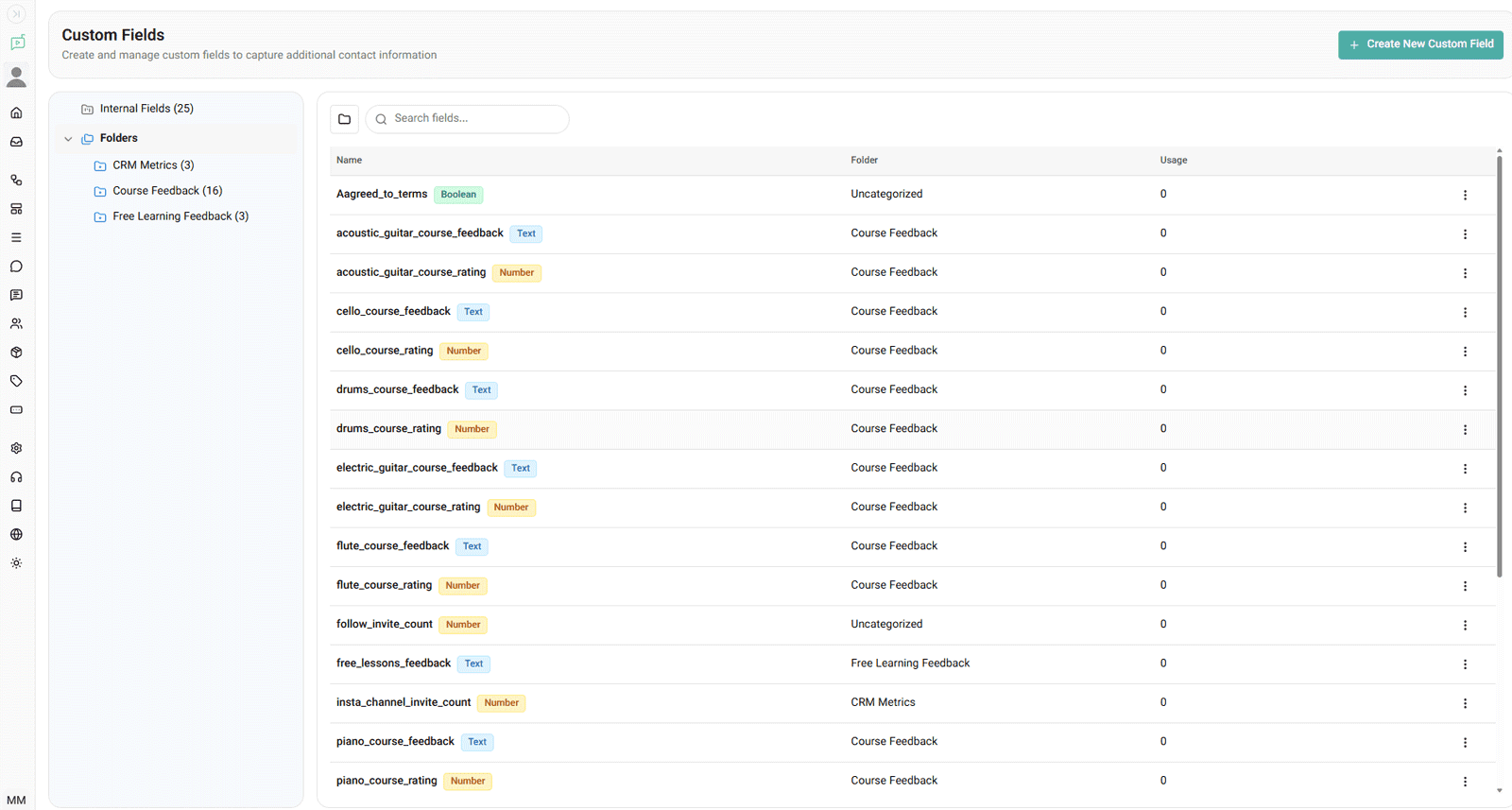Screen dimensions: 1512x810
Task: Open row menu for drums_course_rating
Action: click(1465, 430)
